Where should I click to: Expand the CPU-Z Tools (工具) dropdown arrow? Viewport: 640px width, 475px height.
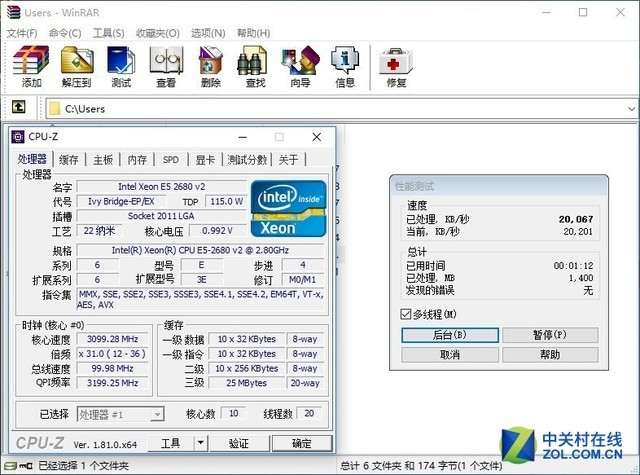[201, 443]
